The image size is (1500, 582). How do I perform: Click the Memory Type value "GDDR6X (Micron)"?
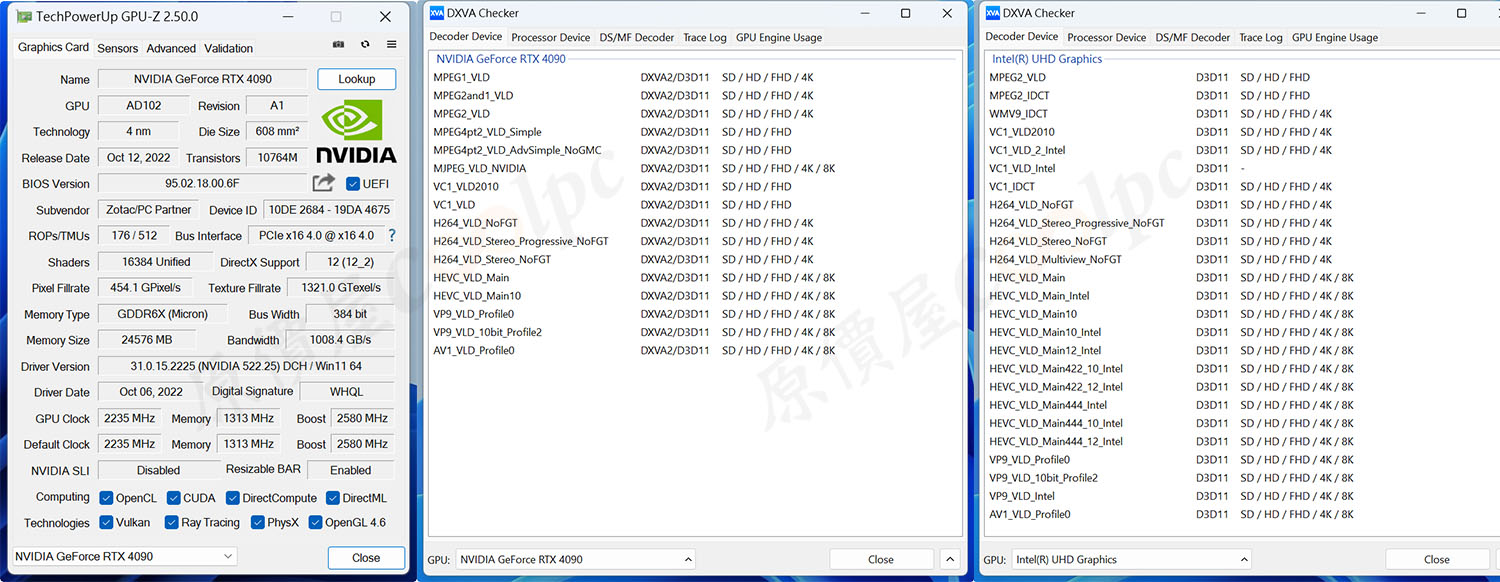click(x=163, y=314)
